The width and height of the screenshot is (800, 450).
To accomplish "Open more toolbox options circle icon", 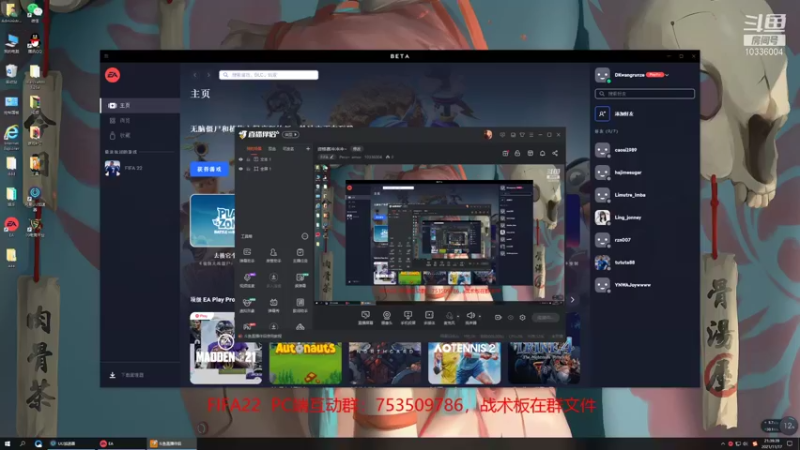I will pos(305,236).
